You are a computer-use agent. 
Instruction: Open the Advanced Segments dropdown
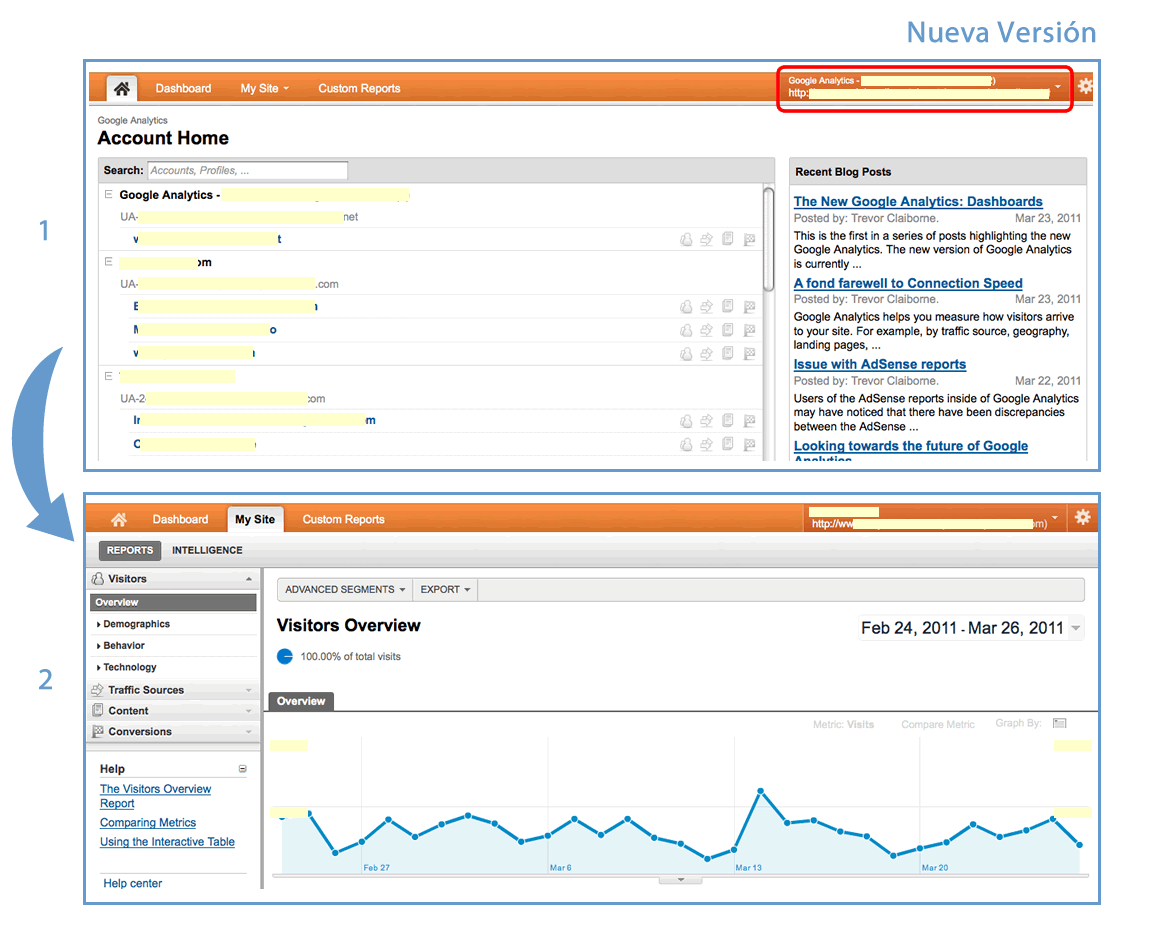click(x=345, y=590)
